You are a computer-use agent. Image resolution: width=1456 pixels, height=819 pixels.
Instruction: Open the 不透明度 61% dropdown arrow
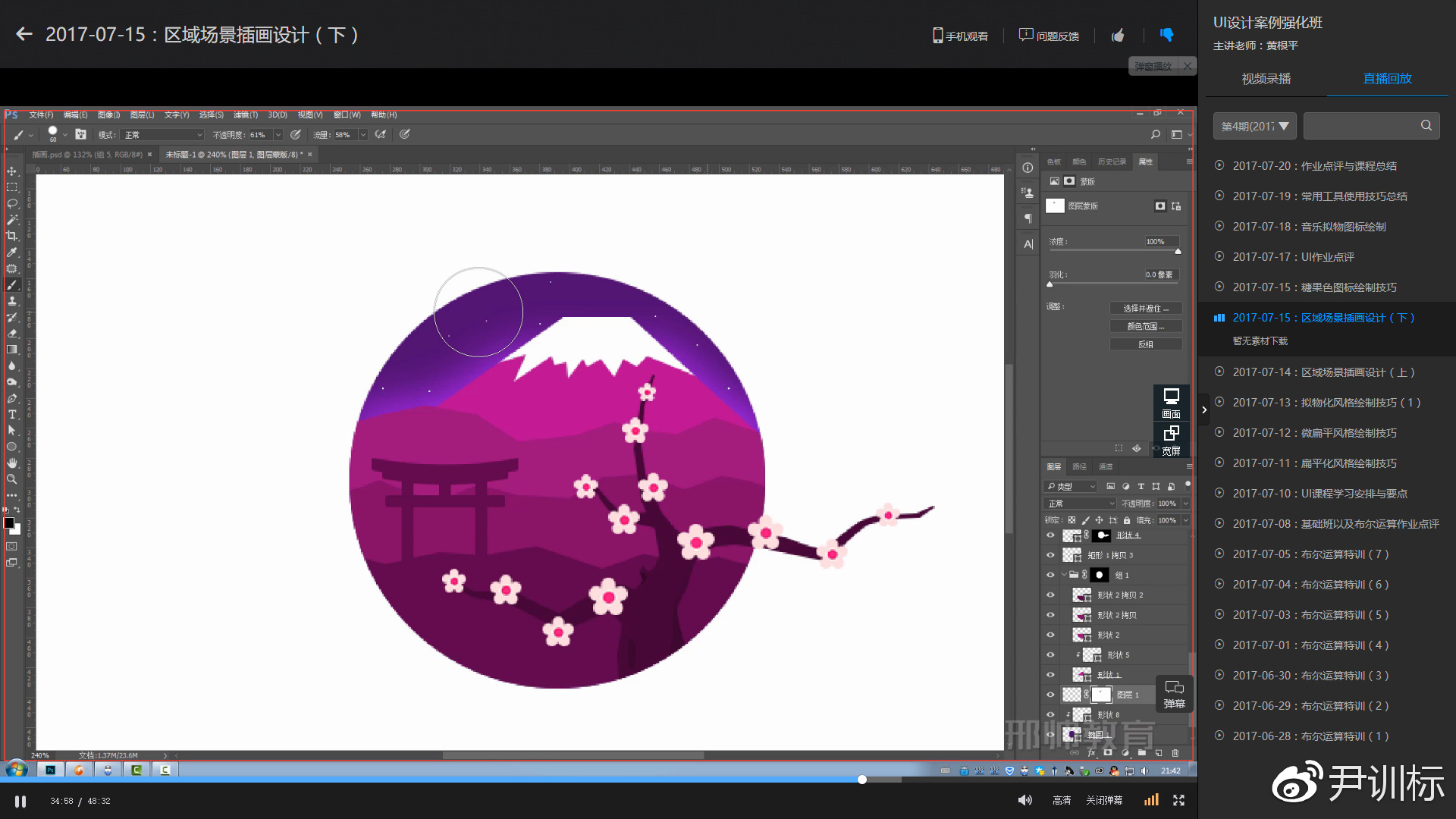pyautogui.click(x=278, y=135)
